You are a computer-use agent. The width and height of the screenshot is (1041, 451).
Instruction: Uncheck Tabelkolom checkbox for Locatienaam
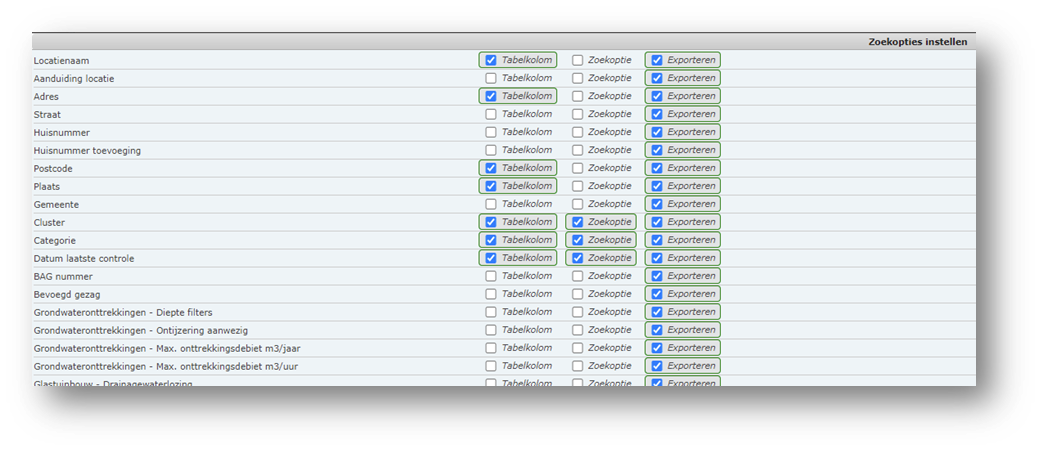pyautogui.click(x=490, y=60)
